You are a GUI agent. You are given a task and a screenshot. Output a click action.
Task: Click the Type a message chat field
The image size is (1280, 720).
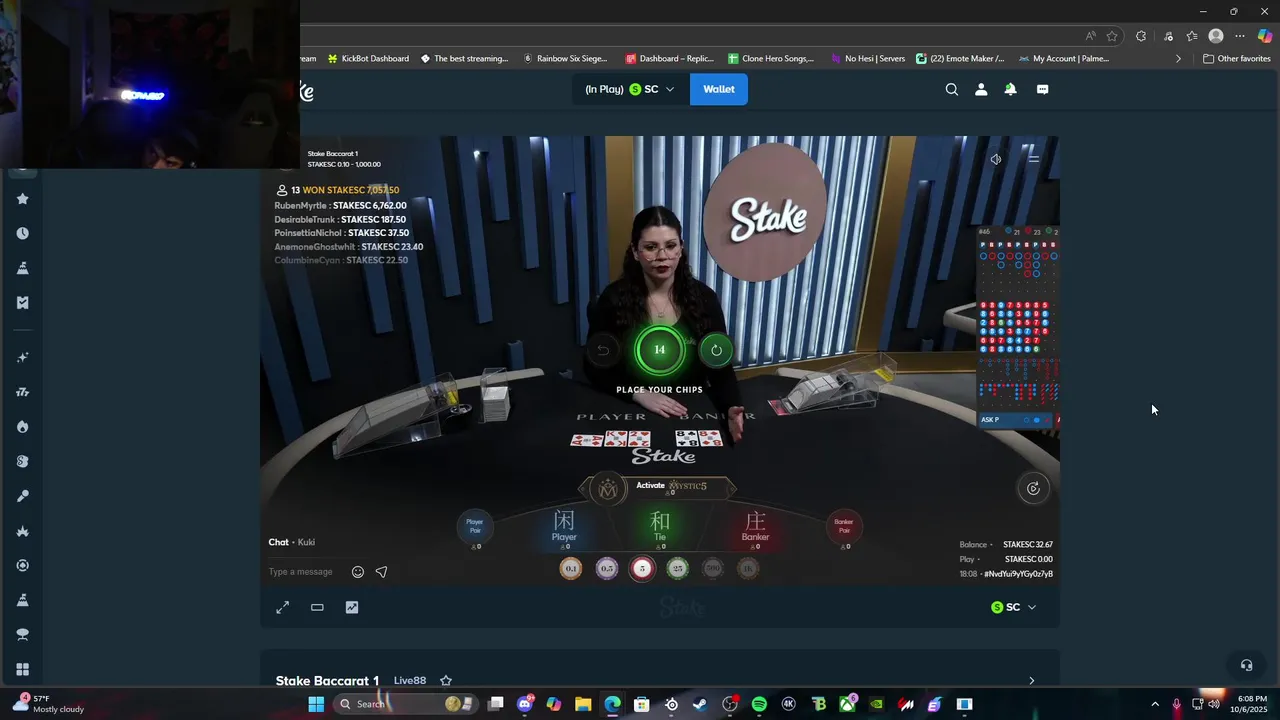301,572
